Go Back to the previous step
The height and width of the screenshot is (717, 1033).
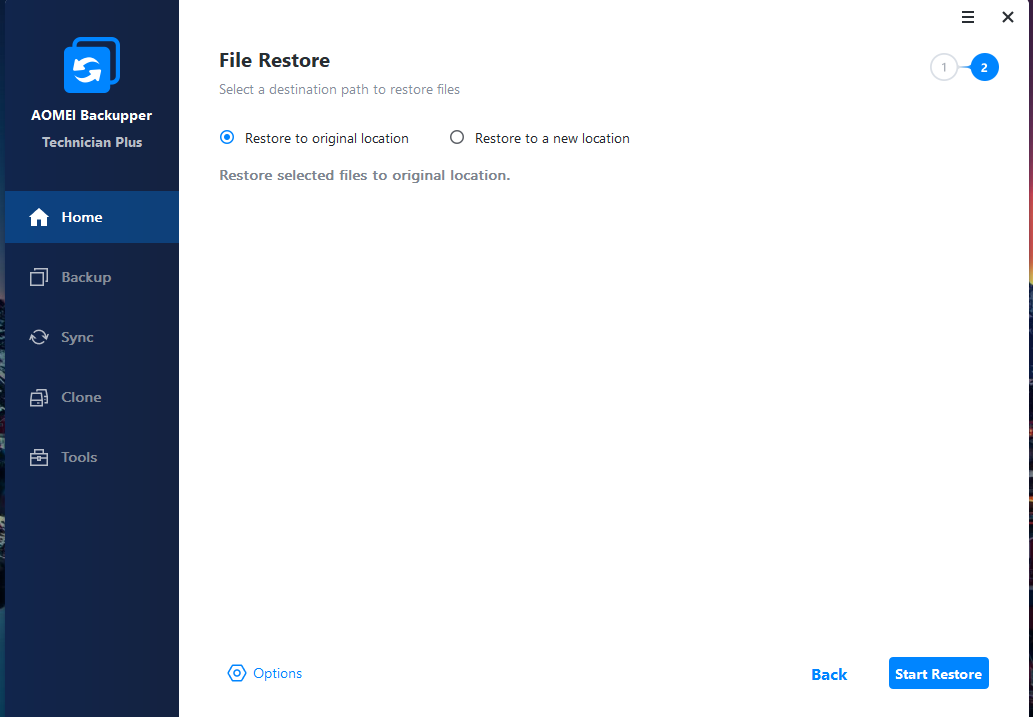click(x=829, y=675)
